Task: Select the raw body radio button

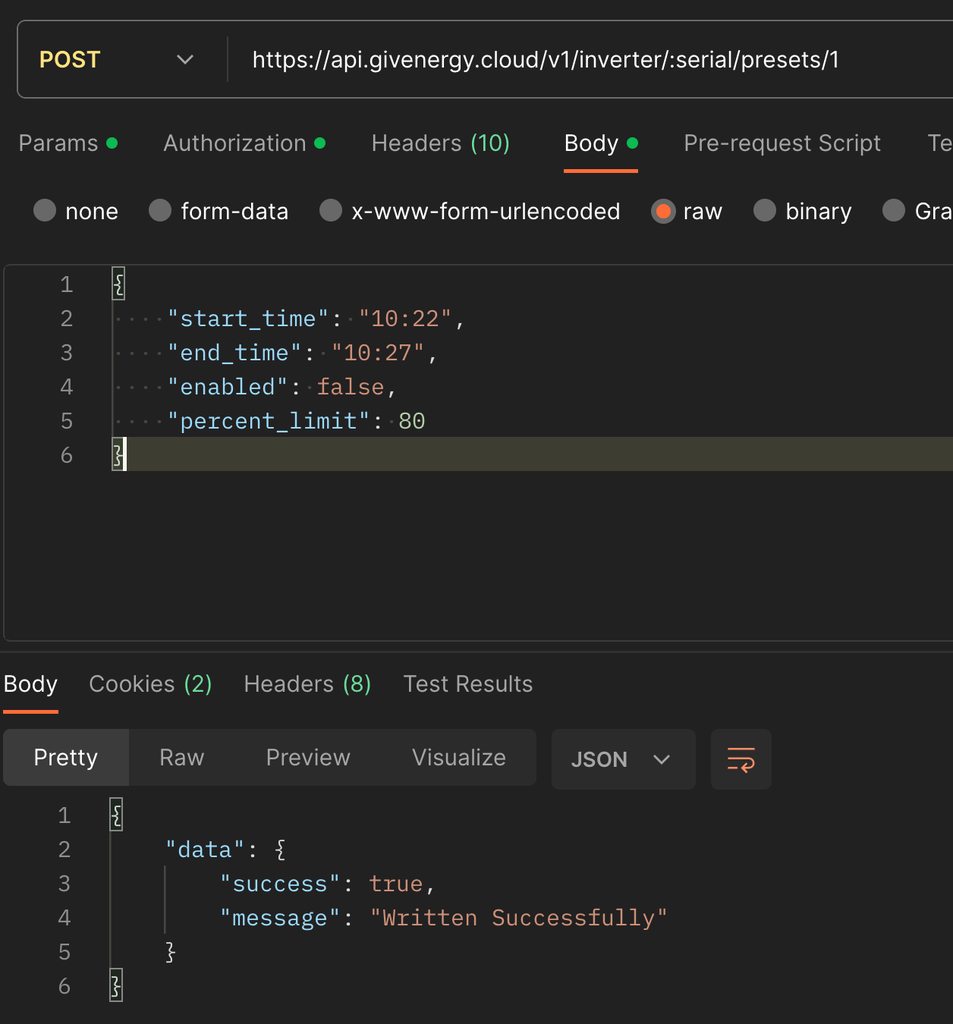Action: pos(663,211)
